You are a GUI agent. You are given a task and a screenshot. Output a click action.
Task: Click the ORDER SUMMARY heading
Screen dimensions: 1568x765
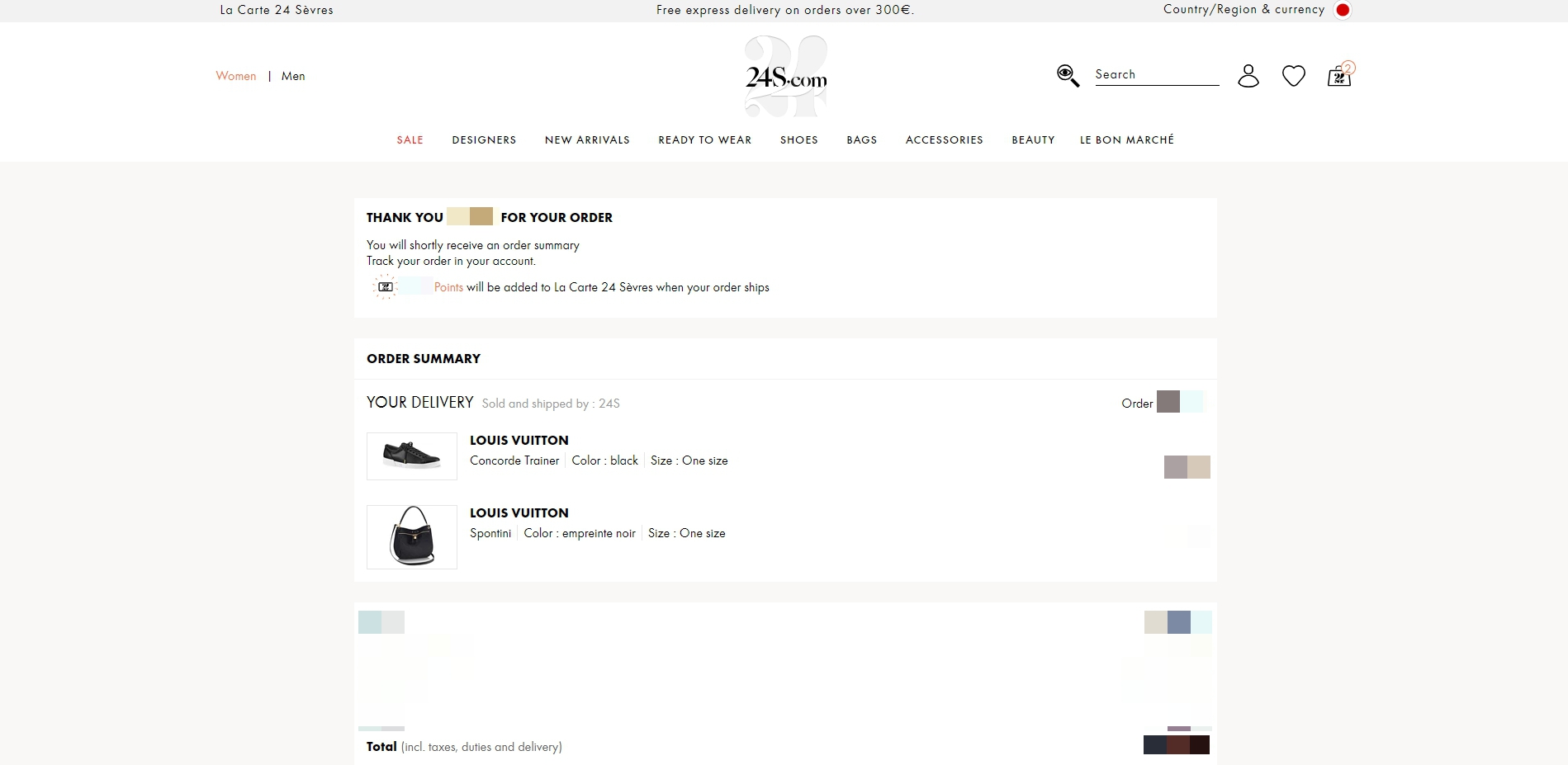[424, 359]
